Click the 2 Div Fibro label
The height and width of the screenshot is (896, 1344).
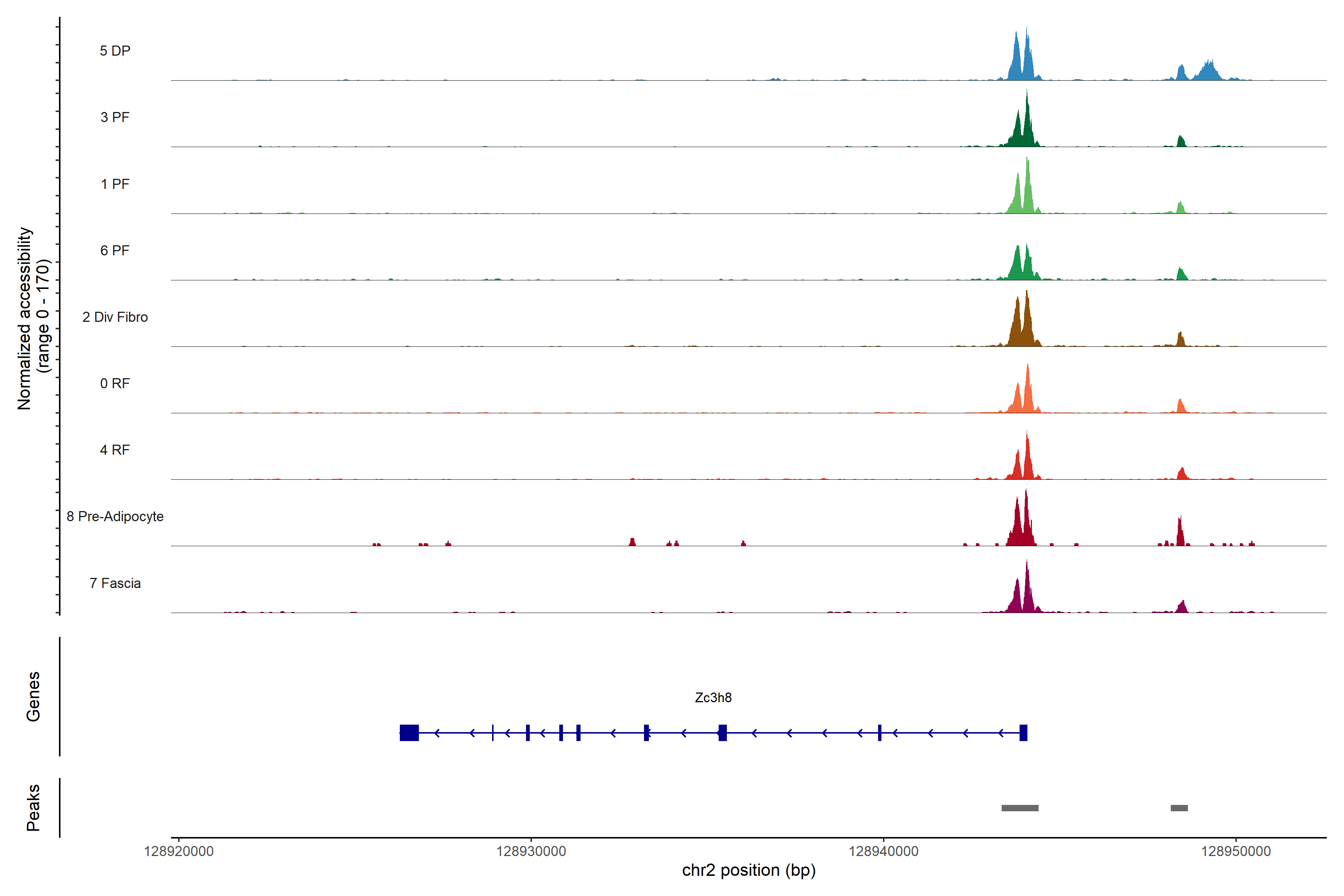click(x=115, y=317)
